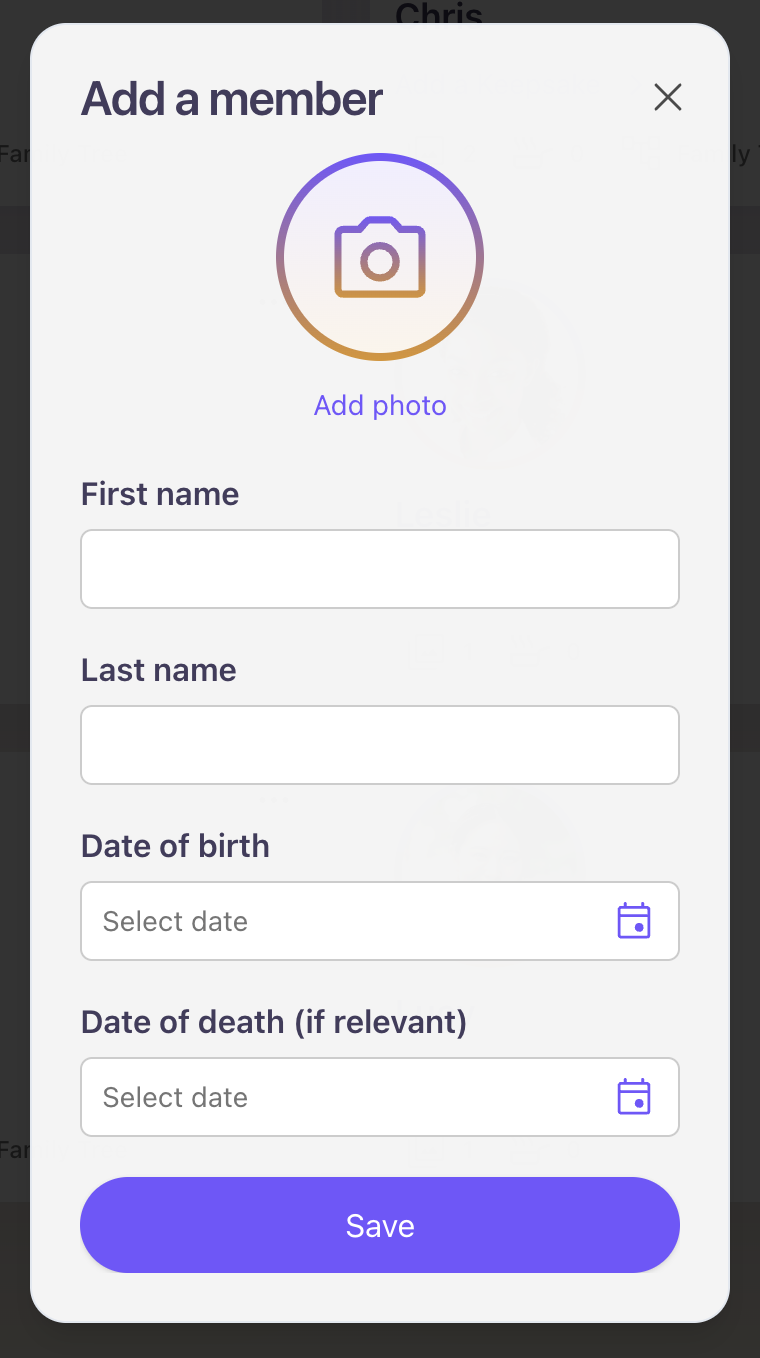
Task: Open the Date of birth calendar picker icon
Action: (634, 921)
